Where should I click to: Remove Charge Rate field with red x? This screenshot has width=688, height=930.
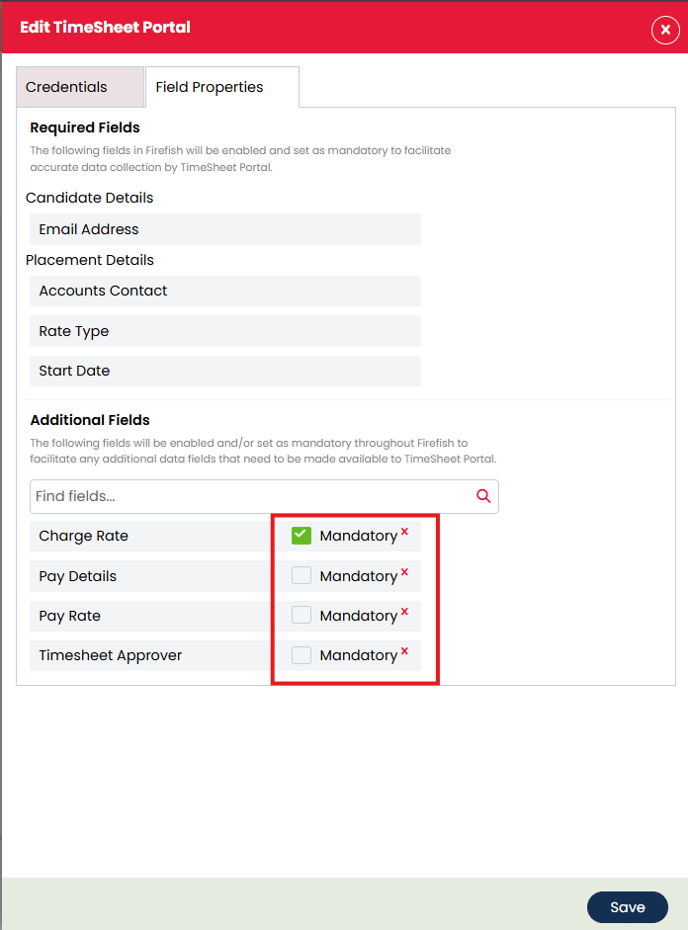coord(405,532)
